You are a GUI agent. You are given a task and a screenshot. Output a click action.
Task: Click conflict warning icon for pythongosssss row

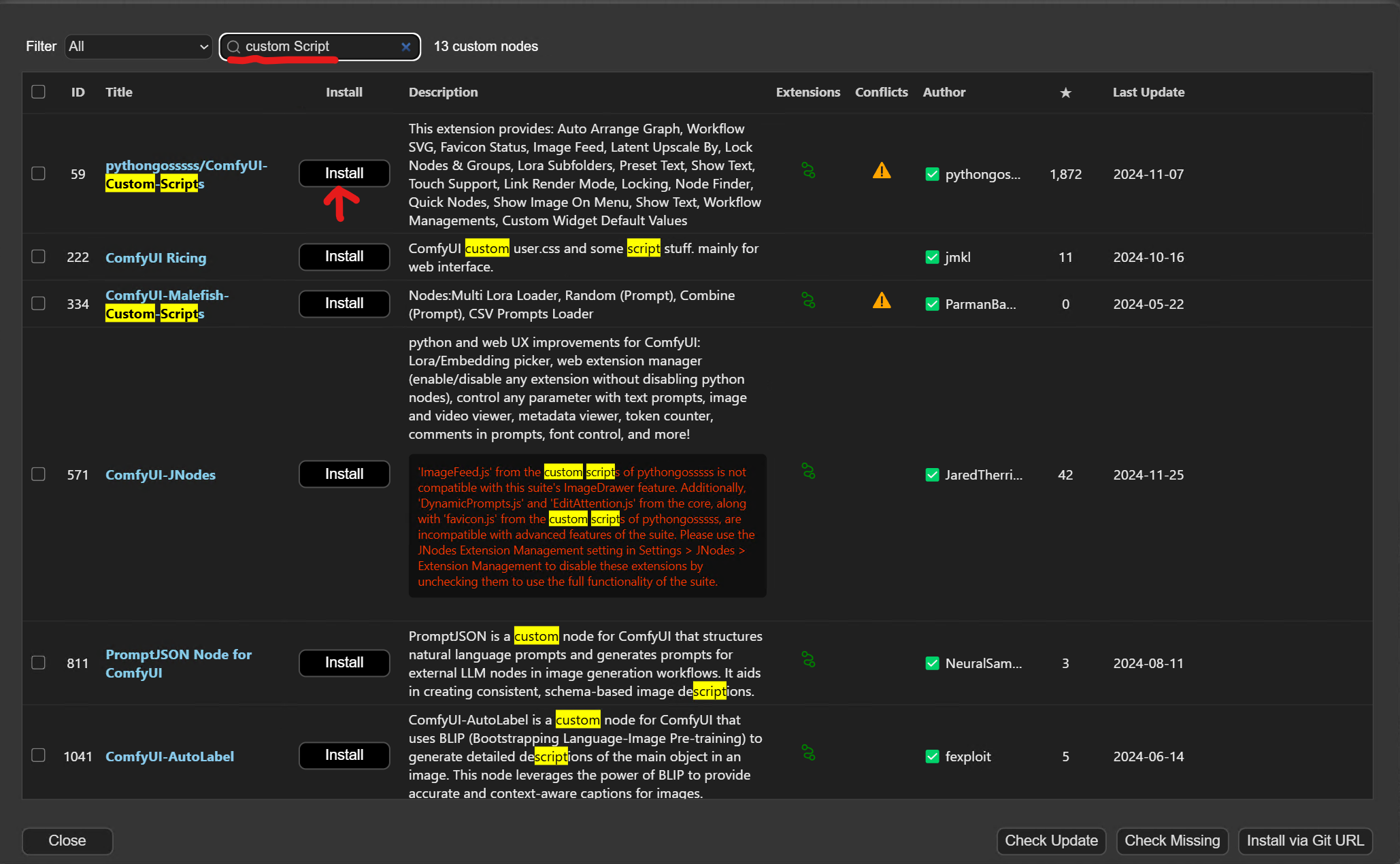click(882, 171)
